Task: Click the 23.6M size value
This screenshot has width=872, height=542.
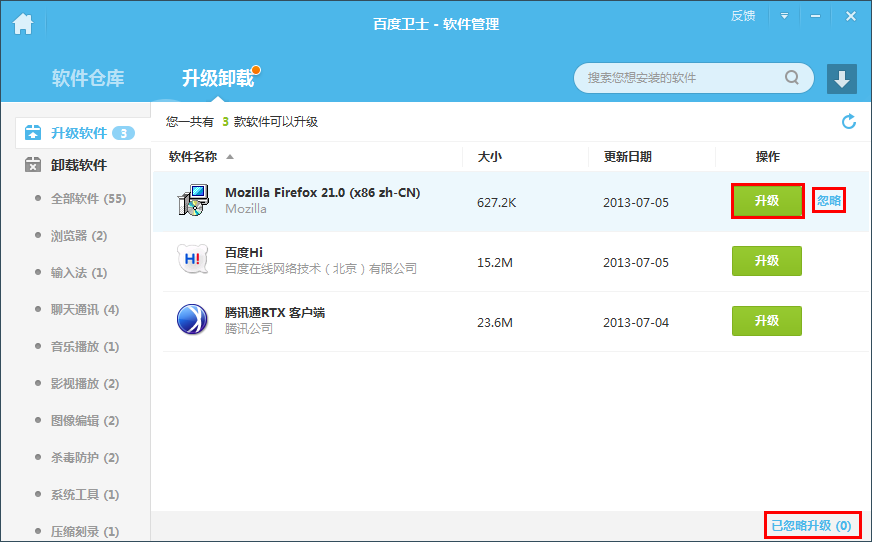Action: click(495, 322)
